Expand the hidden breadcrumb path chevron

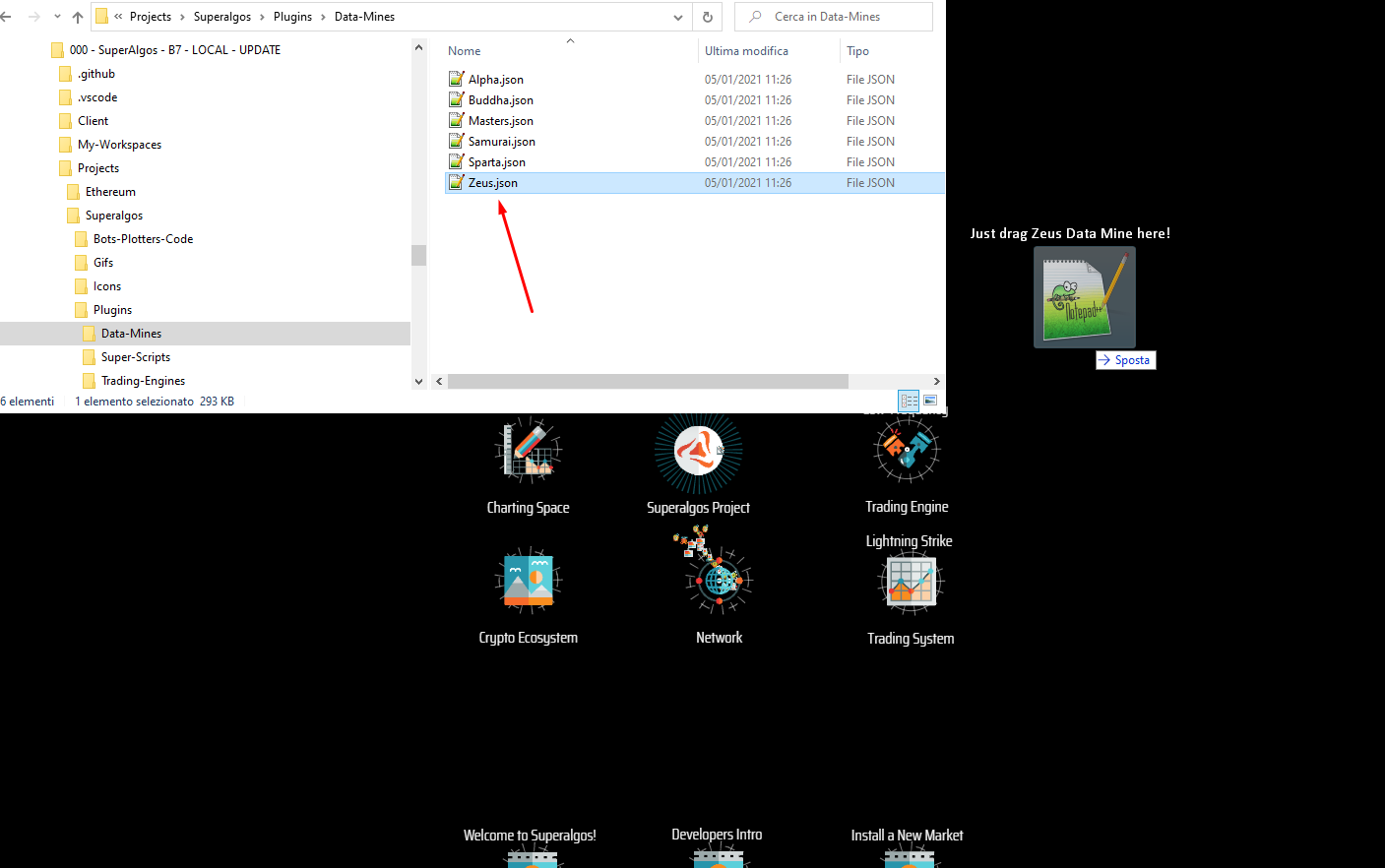(118, 17)
